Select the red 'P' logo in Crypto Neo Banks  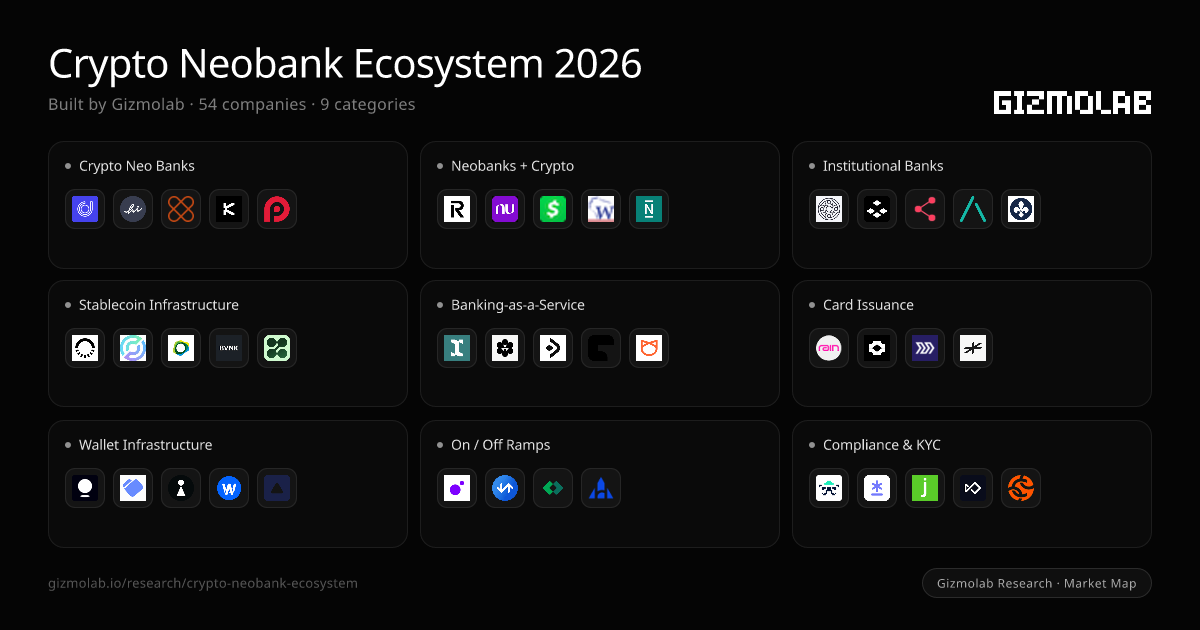pos(277,209)
